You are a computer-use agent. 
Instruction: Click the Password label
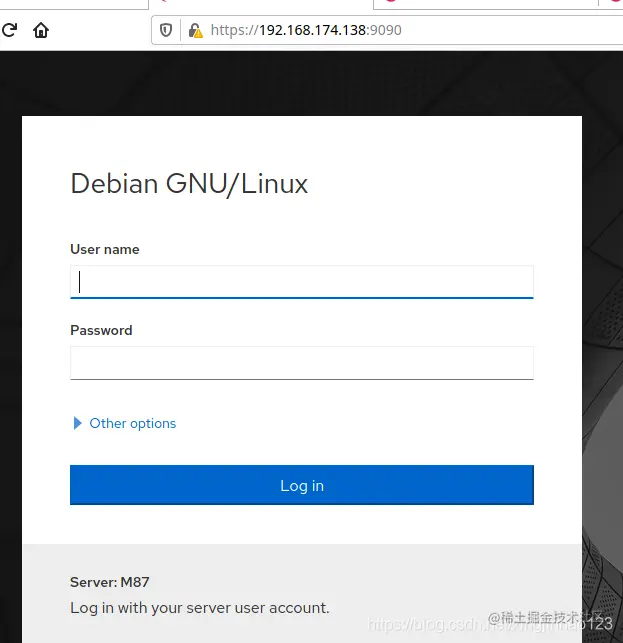(101, 331)
